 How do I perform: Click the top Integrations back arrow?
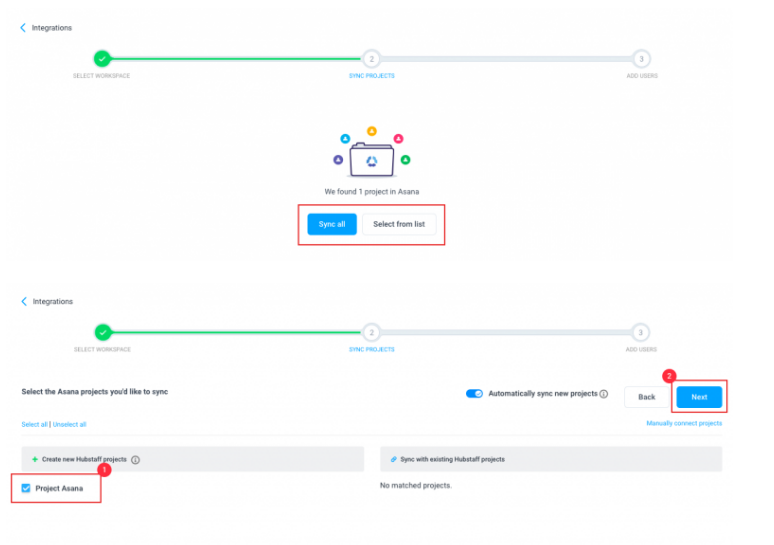coord(23,28)
